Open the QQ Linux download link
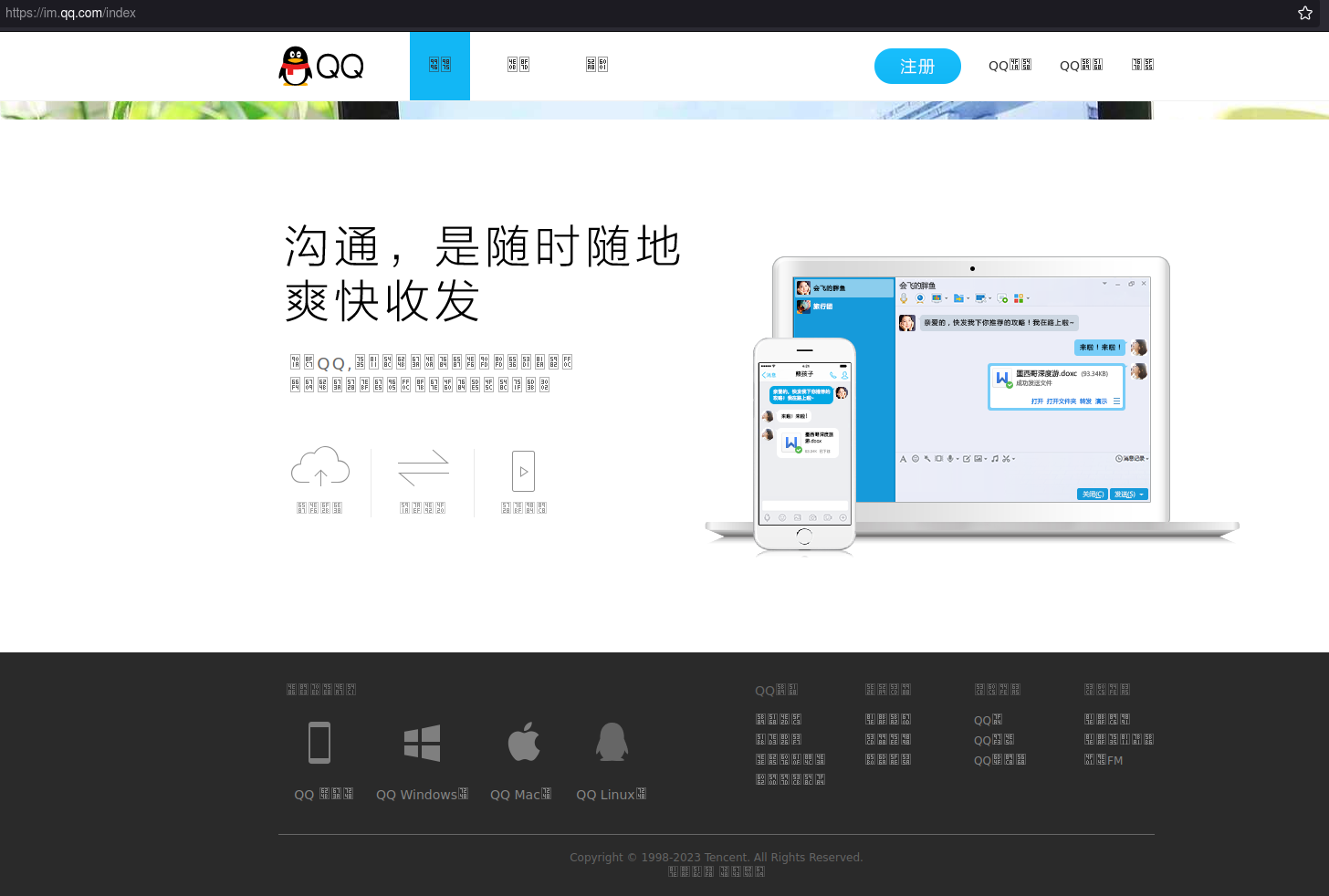 pyautogui.click(x=612, y=795)
